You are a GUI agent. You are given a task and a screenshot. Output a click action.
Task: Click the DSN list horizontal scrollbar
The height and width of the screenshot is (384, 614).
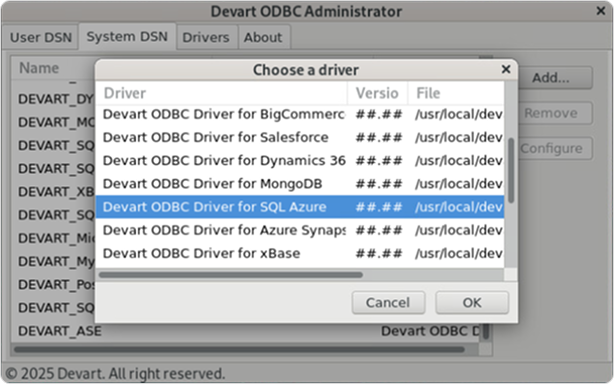tap(239, 349)
